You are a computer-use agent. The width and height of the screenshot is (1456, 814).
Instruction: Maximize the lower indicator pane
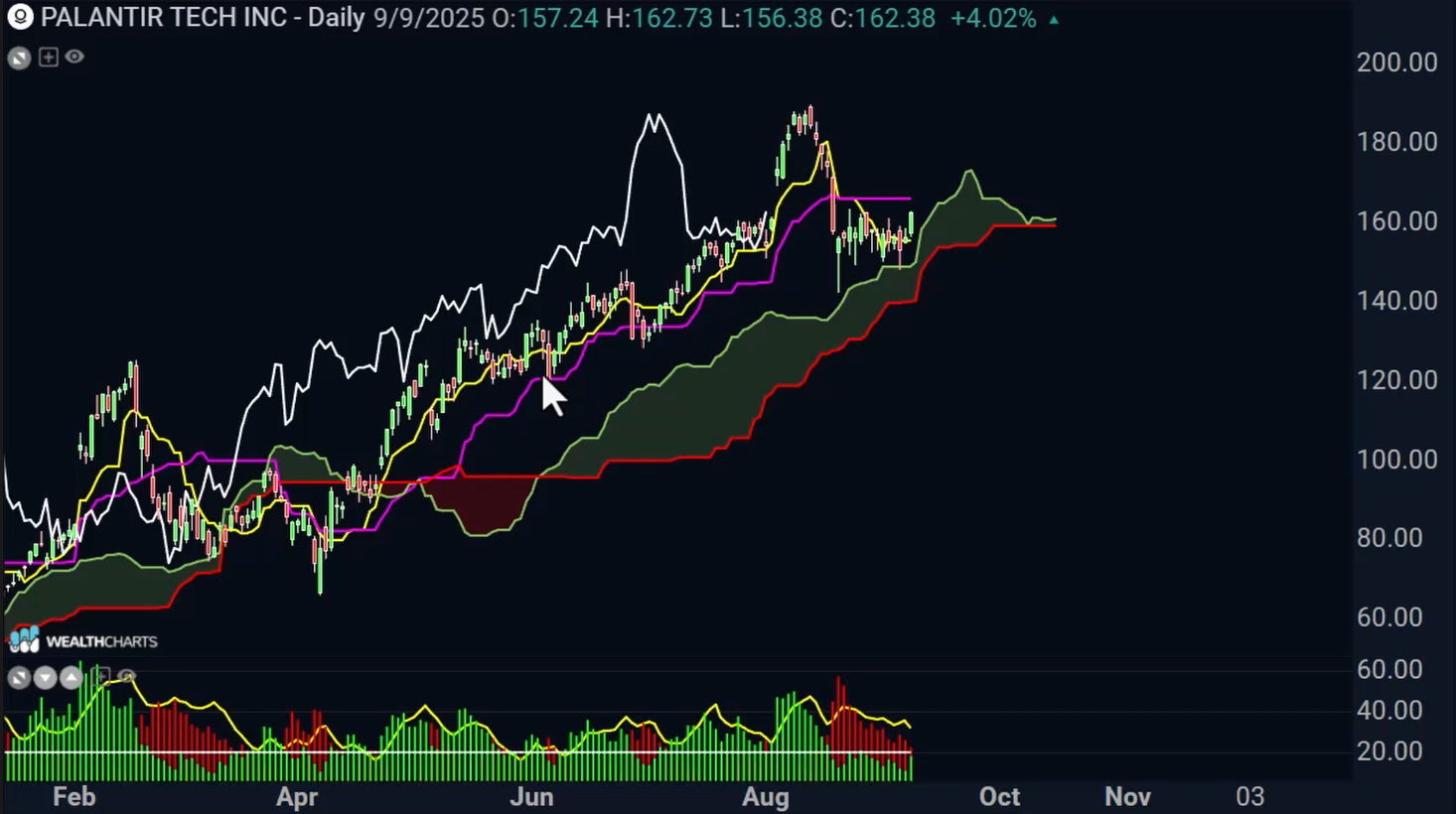pos(19,678)
